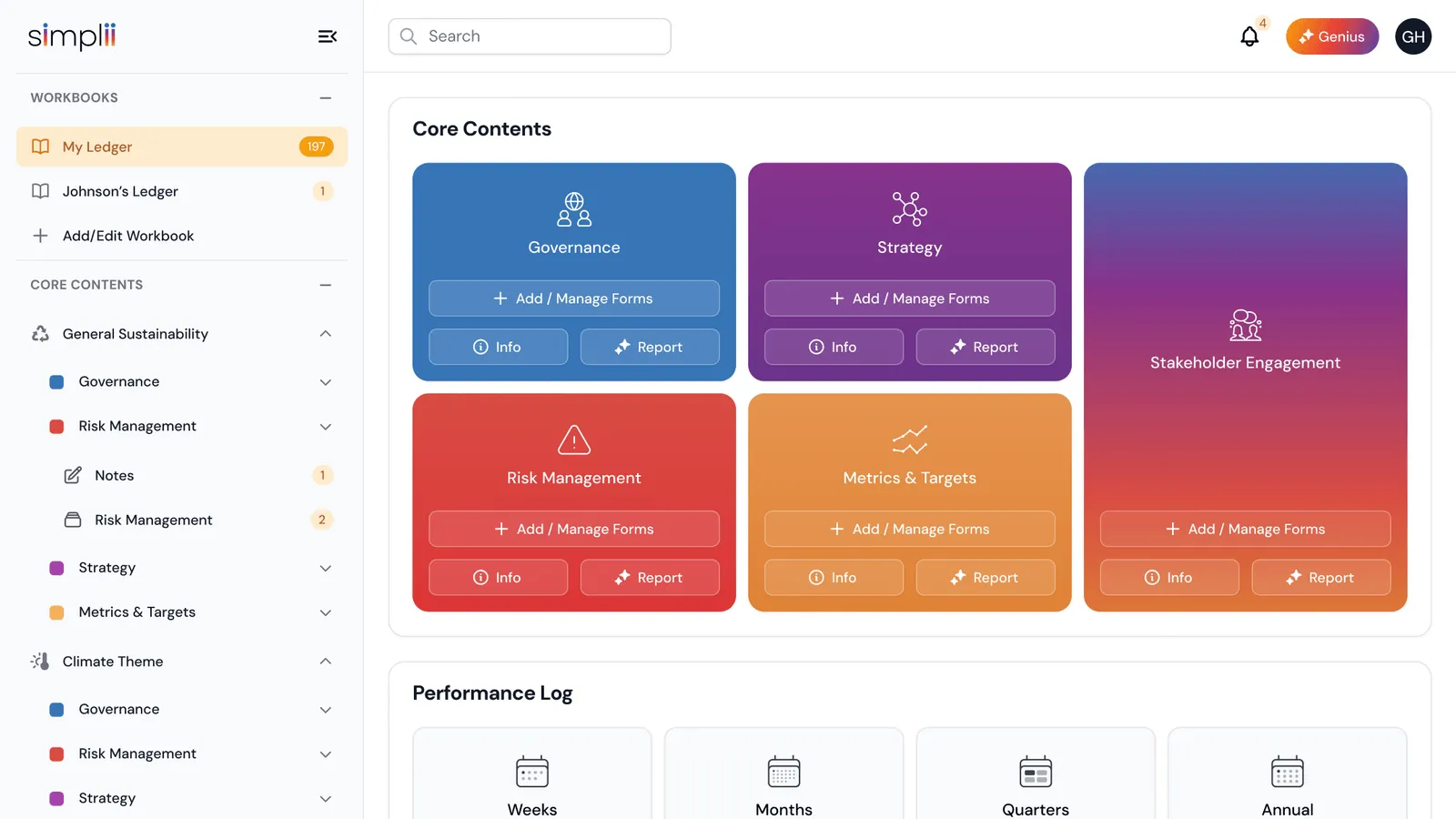Screen dimensions: 1456x819
Task: Open Report on Metrics & Targets card
Action: click(x=986, y=577)
